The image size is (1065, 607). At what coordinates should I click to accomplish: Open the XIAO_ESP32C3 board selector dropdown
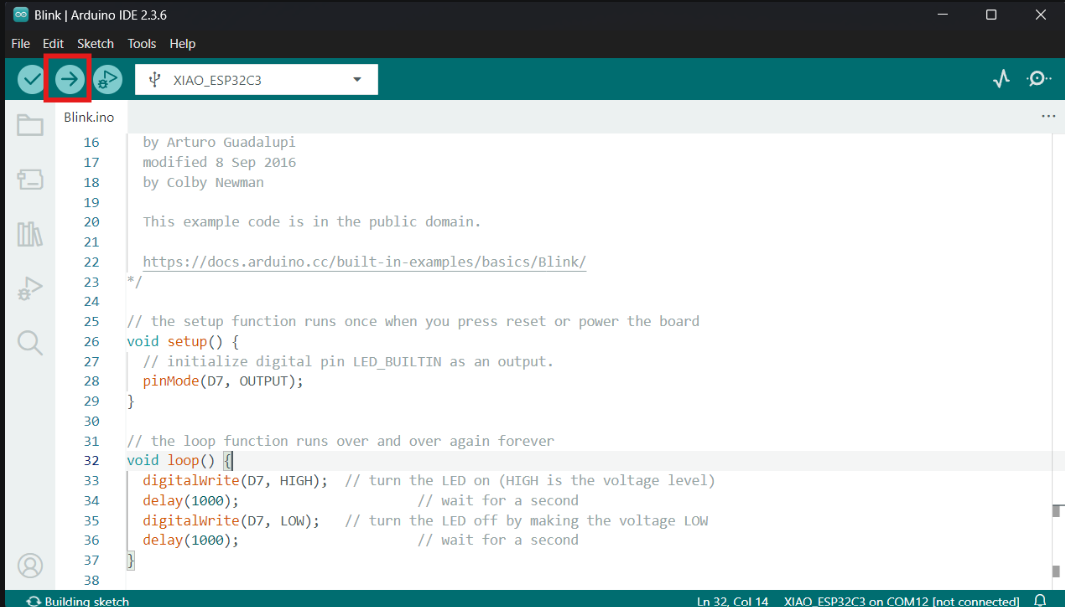click(x=256, y=79)
